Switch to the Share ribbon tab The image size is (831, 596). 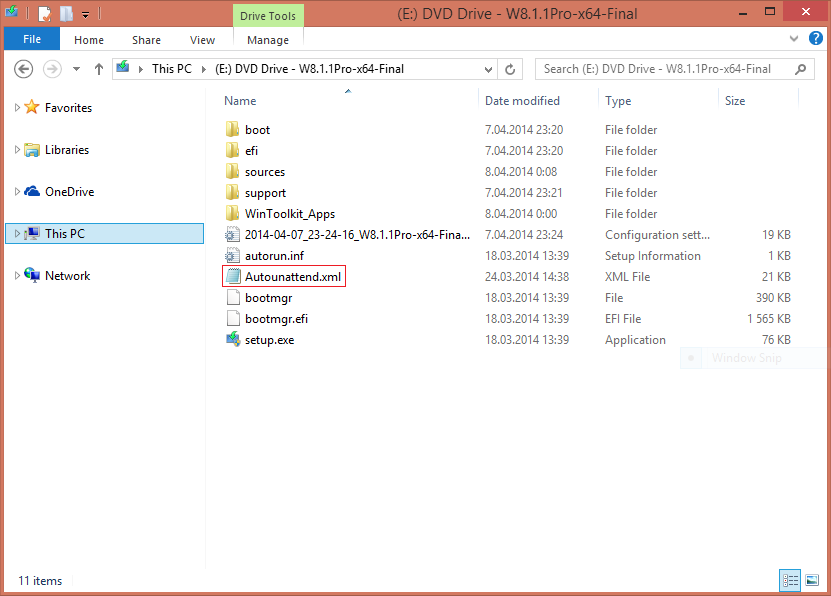[146, 40]
